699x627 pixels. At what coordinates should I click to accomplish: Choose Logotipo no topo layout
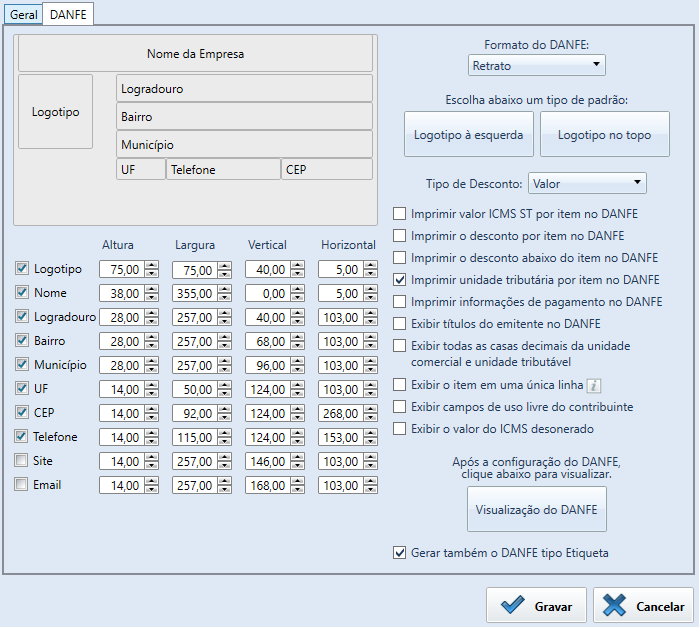(604, 135)
